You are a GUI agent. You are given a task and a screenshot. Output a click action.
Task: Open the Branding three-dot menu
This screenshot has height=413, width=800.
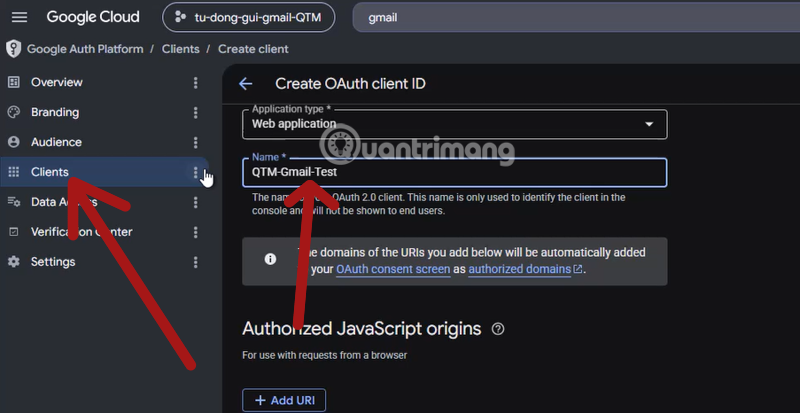coord(195,113)
